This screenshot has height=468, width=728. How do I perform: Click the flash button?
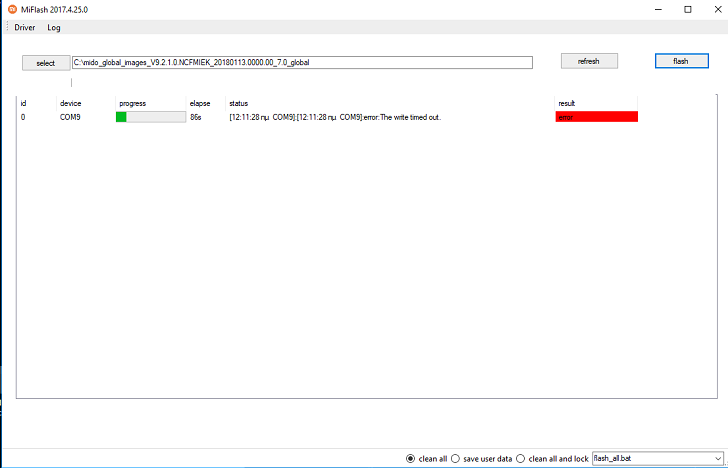pos(682,61)
